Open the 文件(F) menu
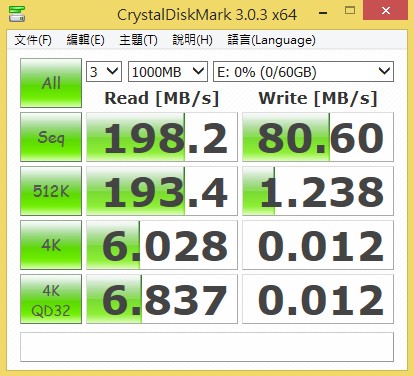This screenshot has width=414, height=376. tap(33, 40)
